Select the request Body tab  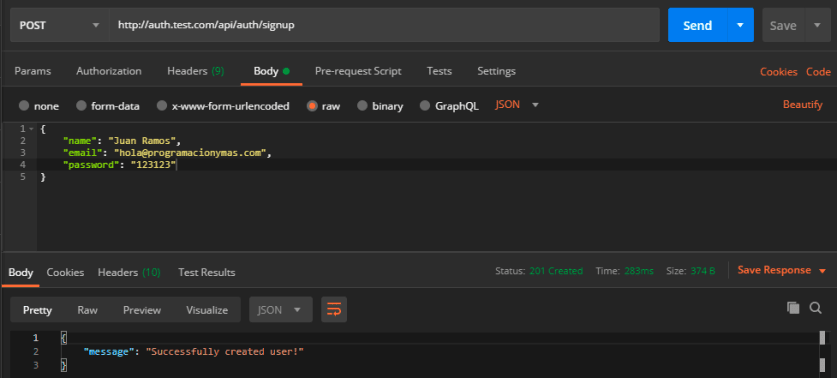coord(271,71)
